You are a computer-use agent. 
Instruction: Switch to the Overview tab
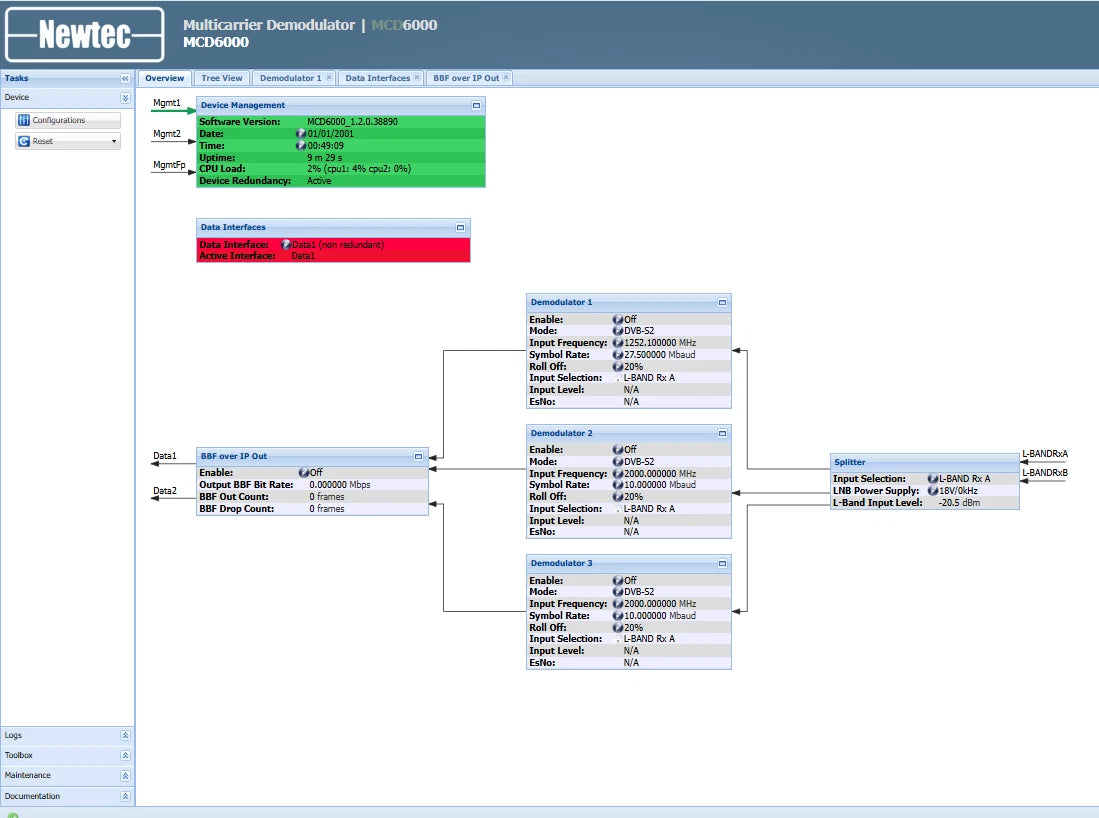coord(165,78)
